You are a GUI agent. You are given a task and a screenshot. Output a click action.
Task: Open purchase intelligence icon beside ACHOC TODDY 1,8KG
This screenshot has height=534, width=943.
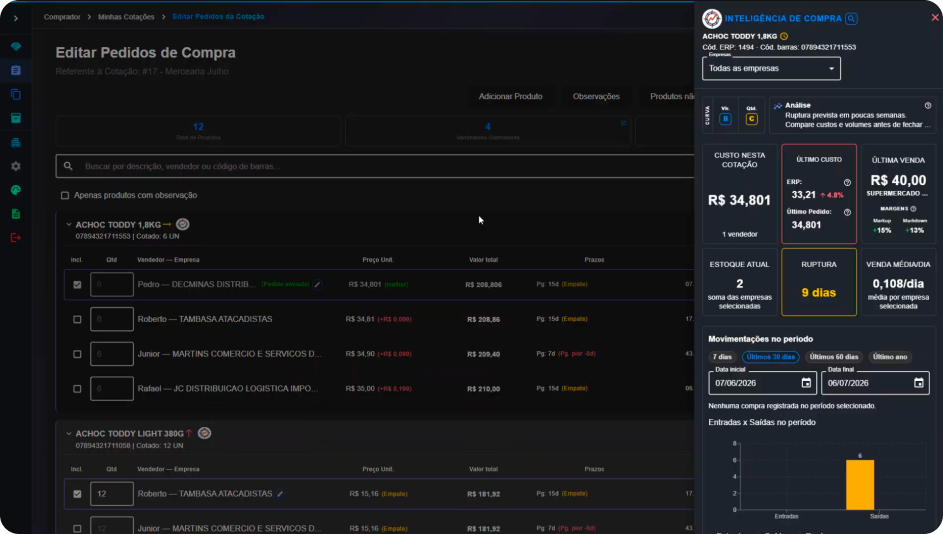[x=183, y=224]
